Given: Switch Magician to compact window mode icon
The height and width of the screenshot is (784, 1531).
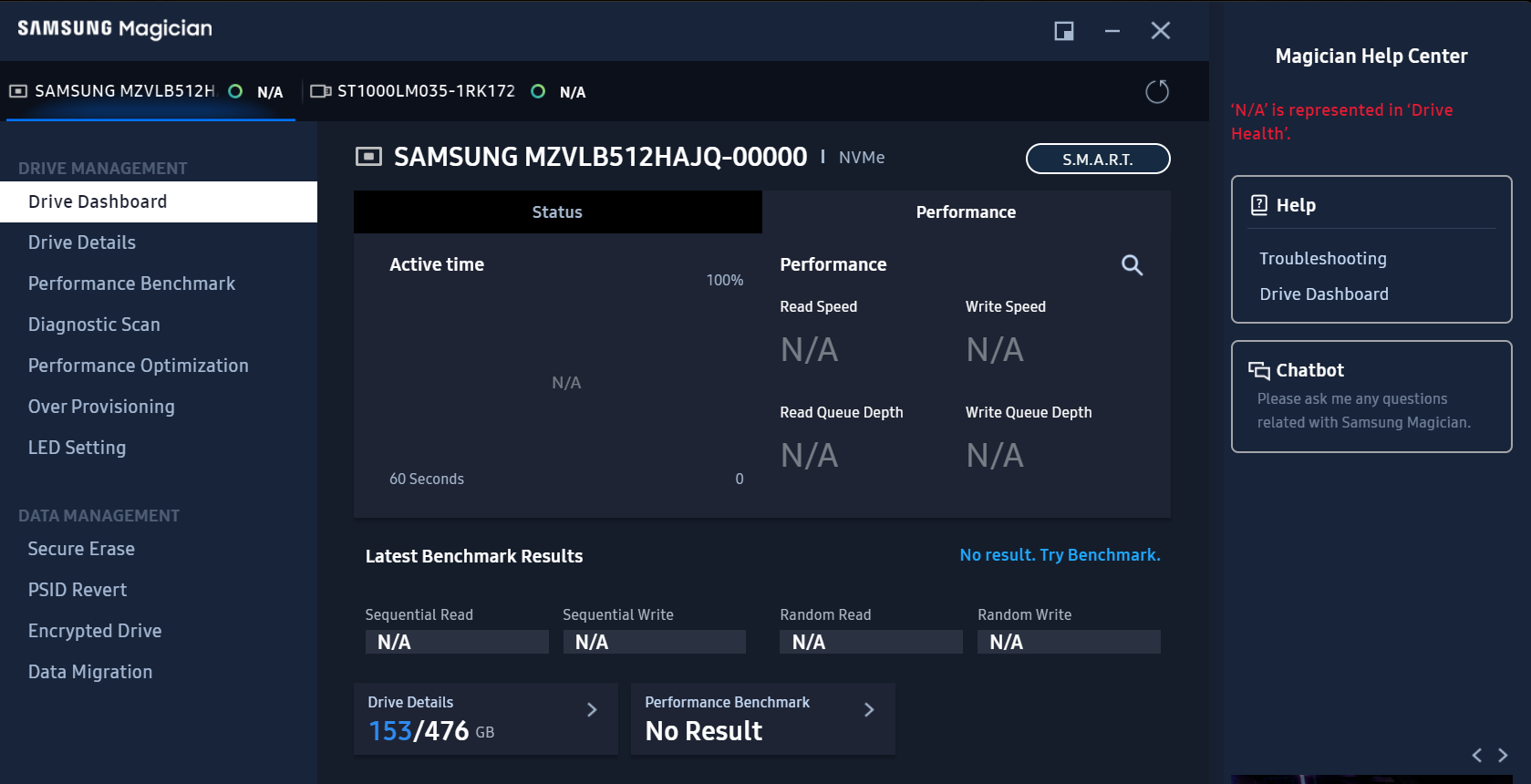Looking at the screenshot, I should pos(1063,31).
